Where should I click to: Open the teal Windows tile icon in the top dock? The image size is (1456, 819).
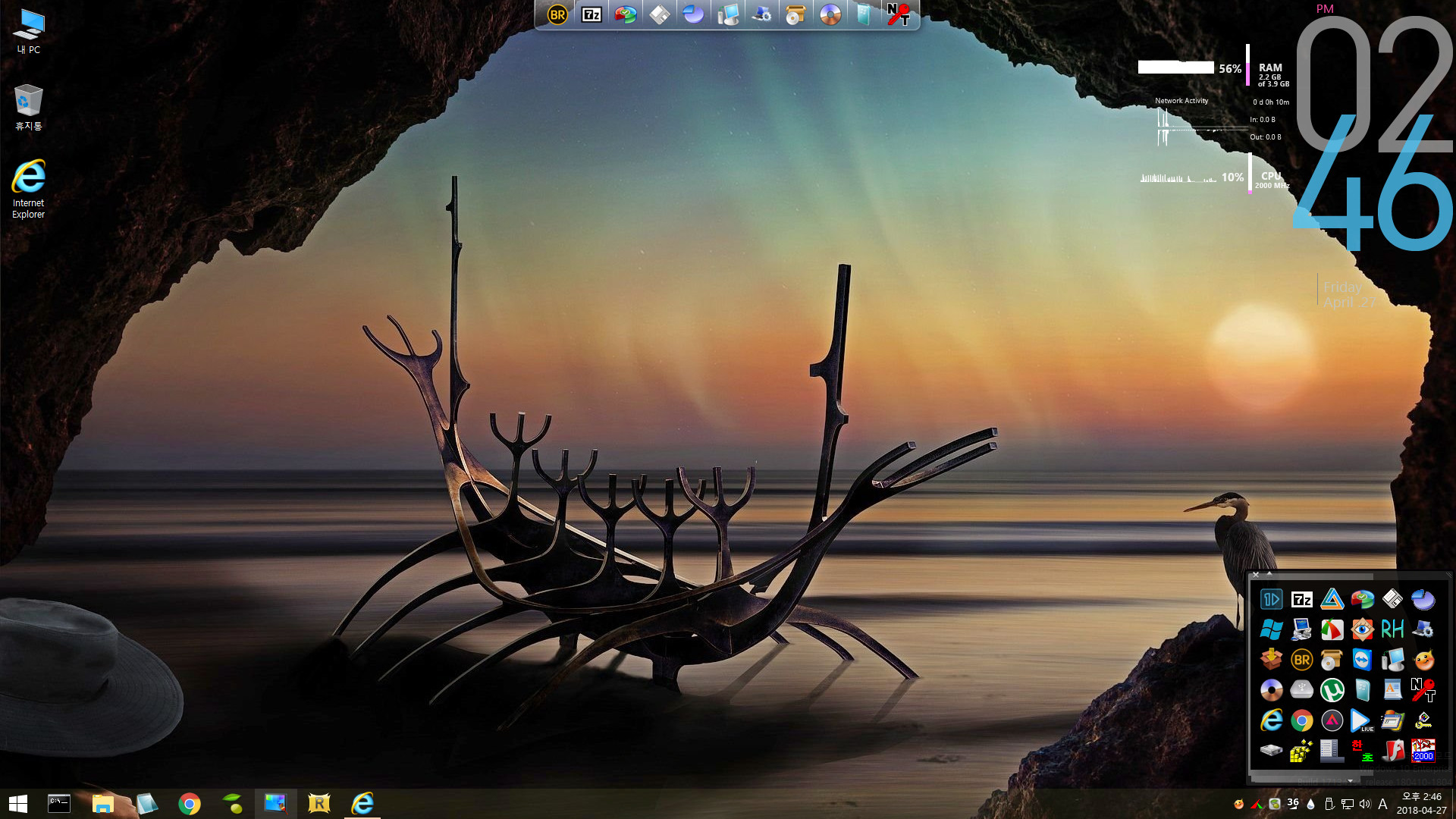point(864,14)
